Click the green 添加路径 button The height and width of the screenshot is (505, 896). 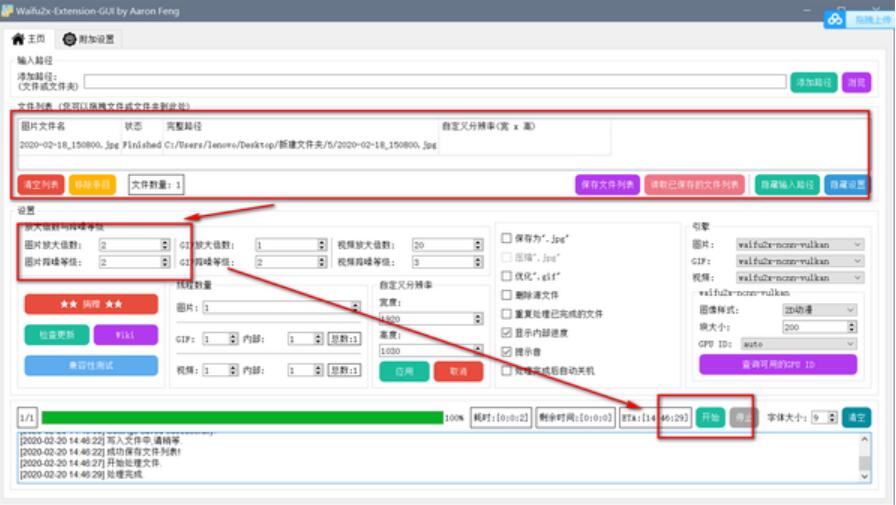click(x=814, y=82)
